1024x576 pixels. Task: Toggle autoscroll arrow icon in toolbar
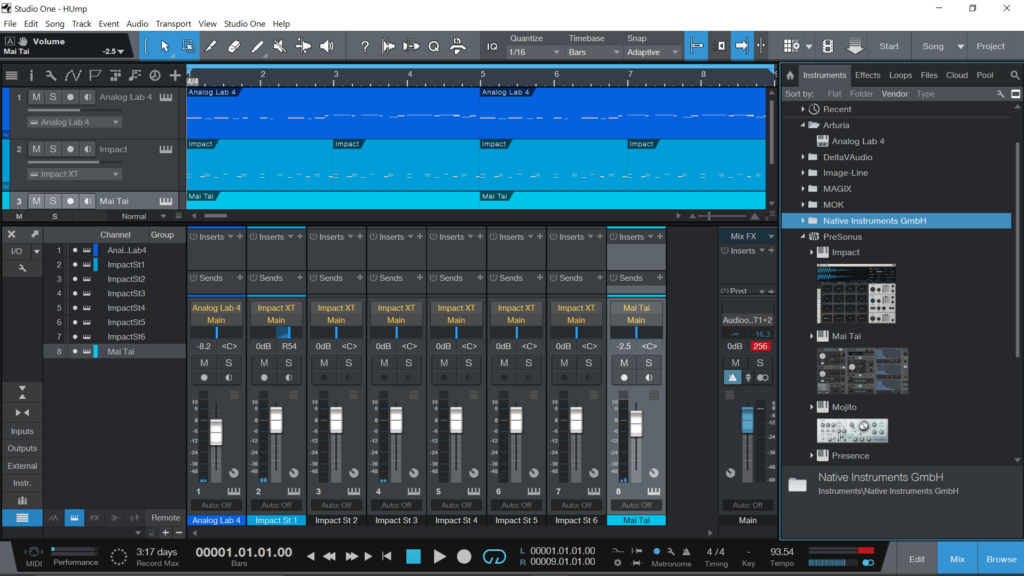741,46
